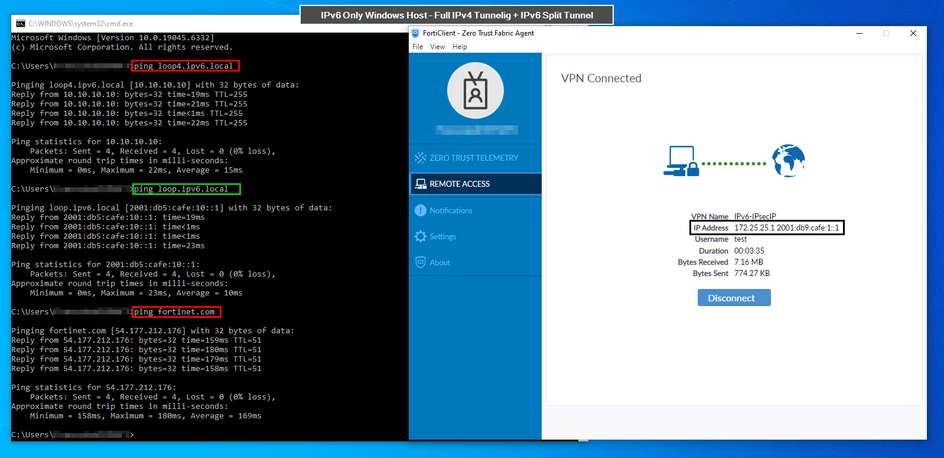Maximize the FortiClient window
The width and height of the screenshot is (944, 458).
886,33
